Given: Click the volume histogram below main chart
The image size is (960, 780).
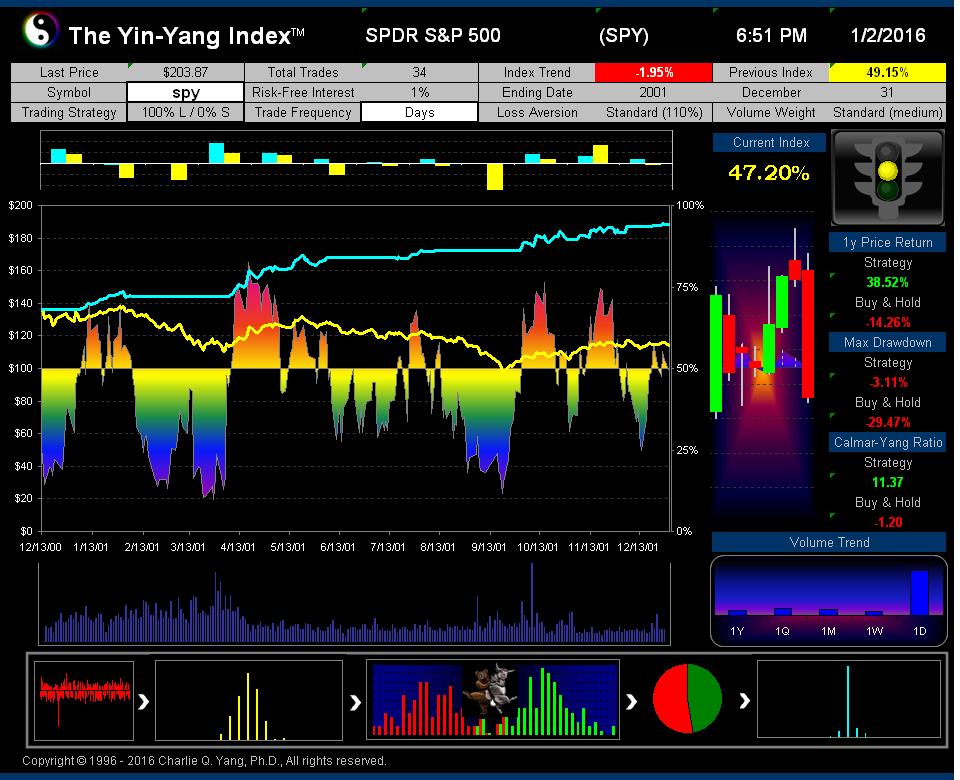Looking at the screenshot, I should point(354,604).
